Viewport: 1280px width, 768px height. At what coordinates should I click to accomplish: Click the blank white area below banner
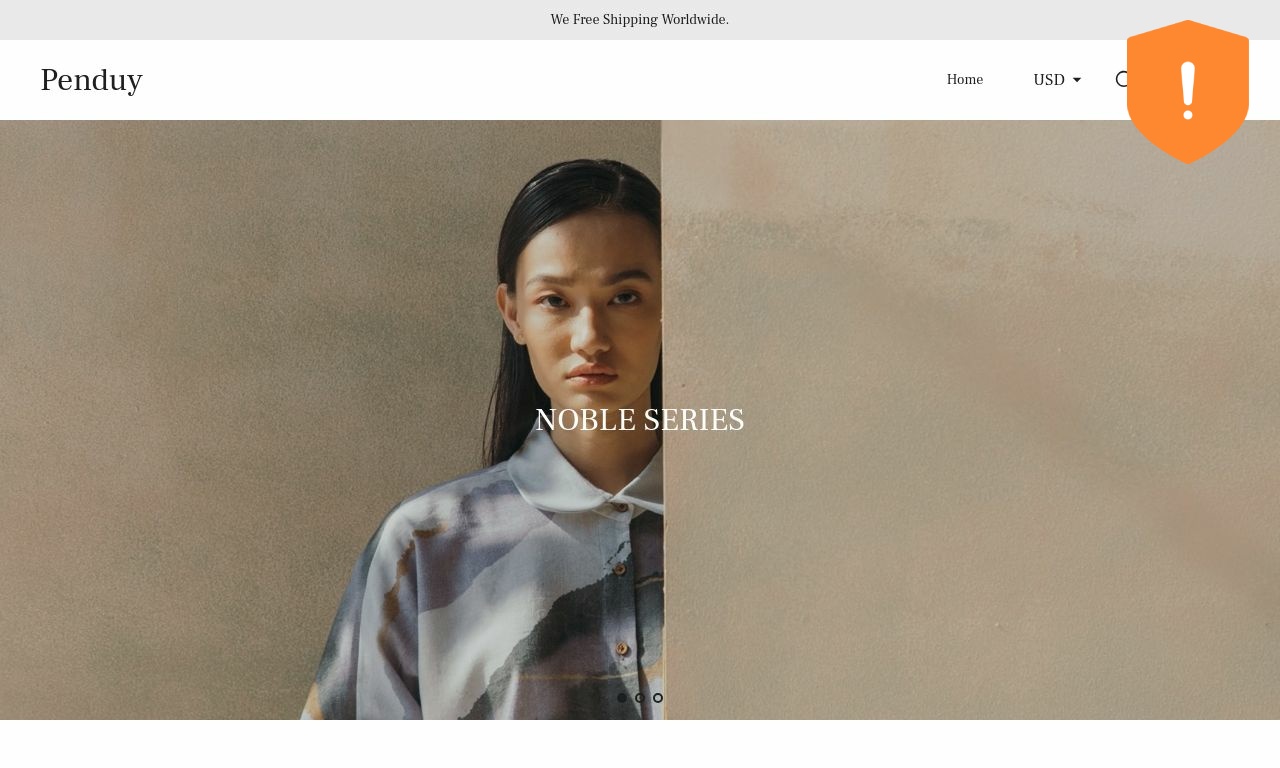(x=640, y=744)
